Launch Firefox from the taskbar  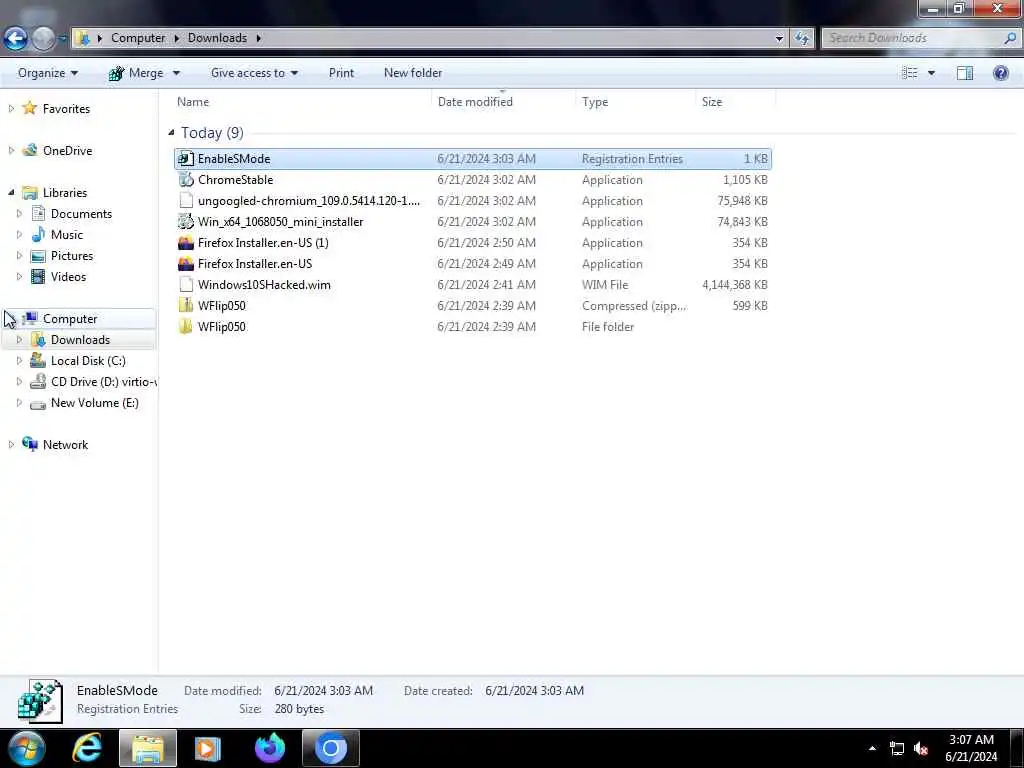pos(270,748)
